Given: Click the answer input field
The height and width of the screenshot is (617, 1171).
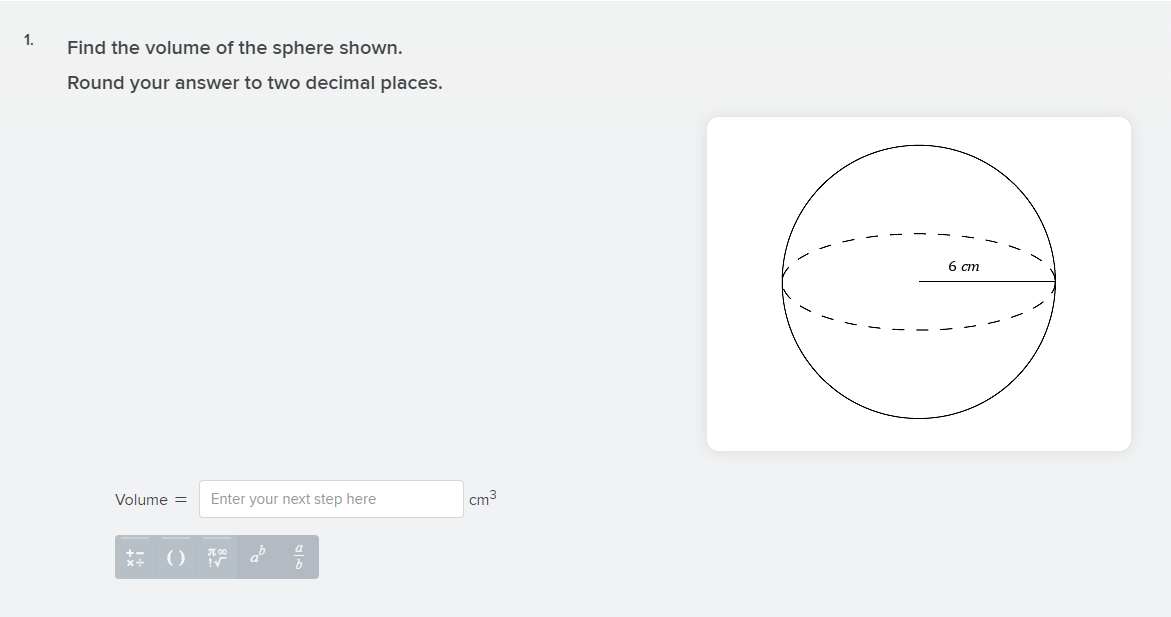Looking at the screenshot, I should (x=330, y=499).
